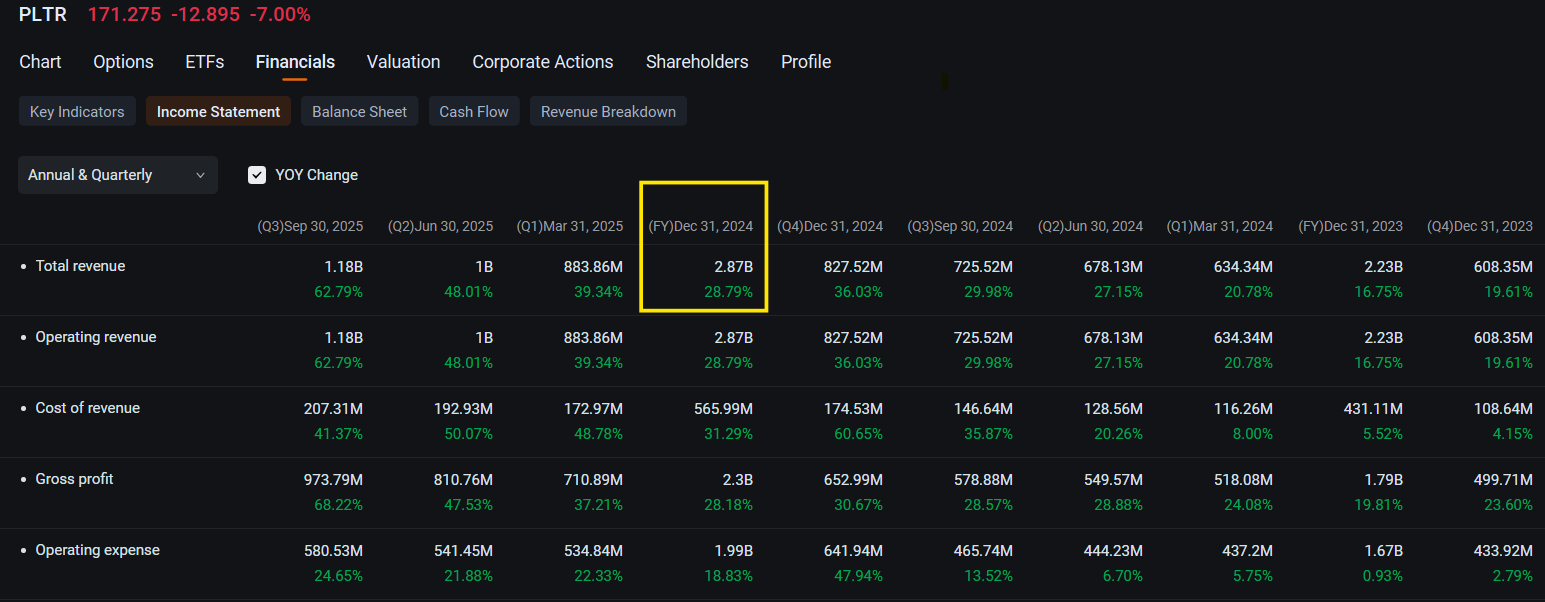Go to the ETFs tab

click(205, 62)
